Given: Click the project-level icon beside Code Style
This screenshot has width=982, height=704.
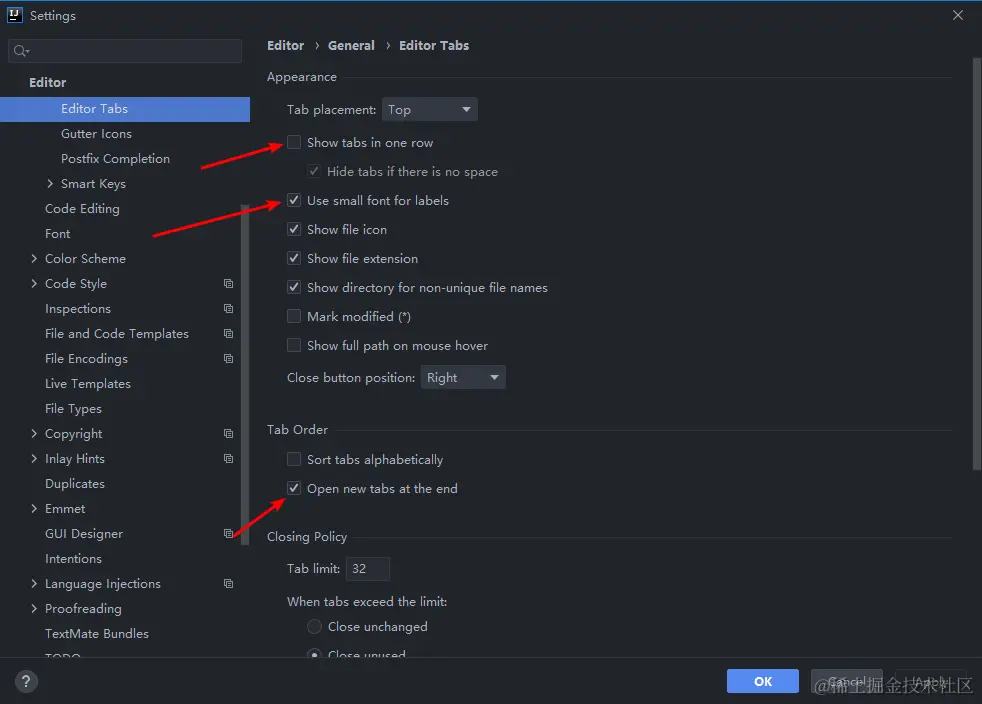Looking at the screenshot, I should [x=229, y=284].
